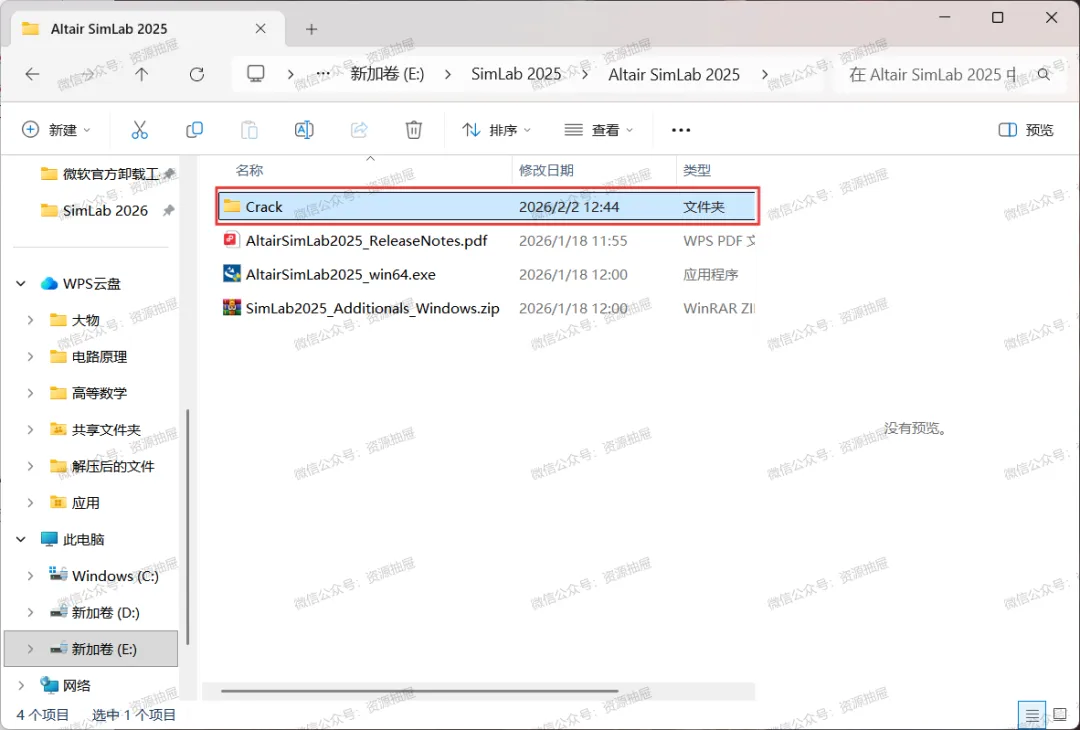The height and width of the screenshot is (730, 1080).
Task: Switch to details view layout icon
Action: click(x=1031, y=716)
